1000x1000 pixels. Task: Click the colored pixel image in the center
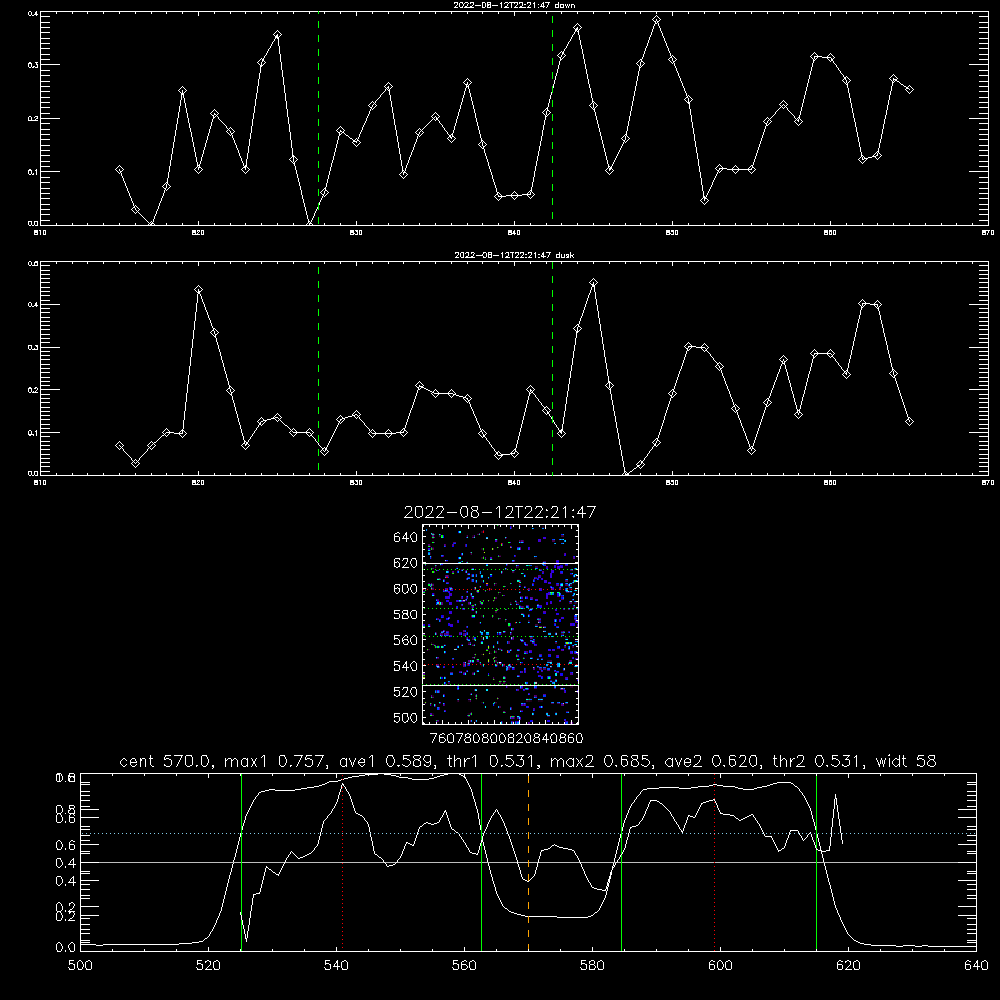pyautogui.click(x=501, y=624)
